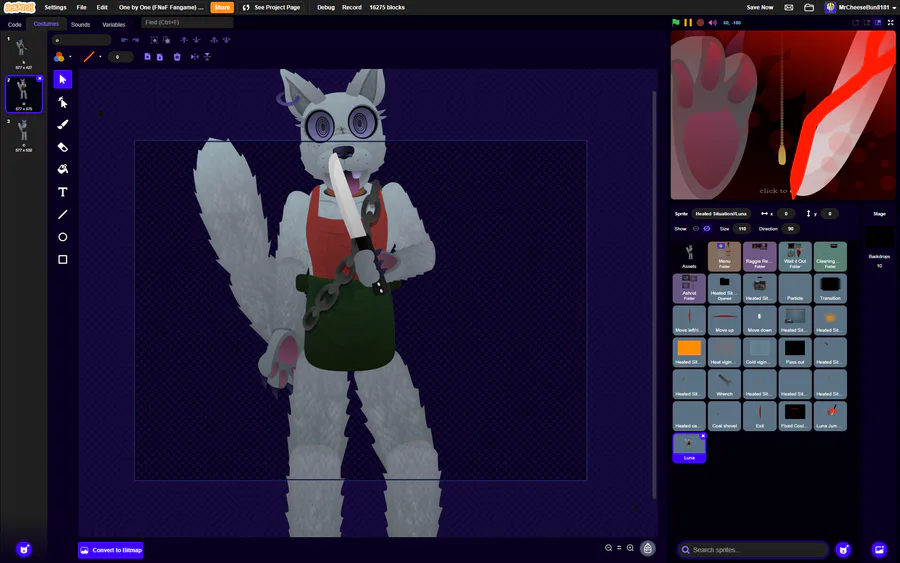900x563 pixels.
Task: Click the Record button
Action: [352, 7]
